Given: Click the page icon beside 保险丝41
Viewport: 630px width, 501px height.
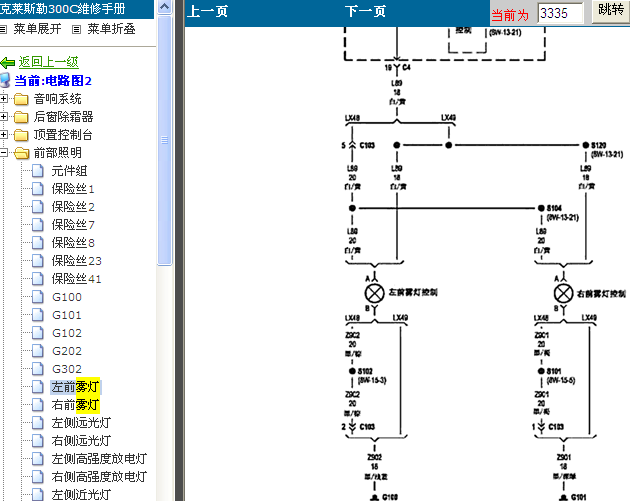Looking at the screenshot, I should [37, 279].
